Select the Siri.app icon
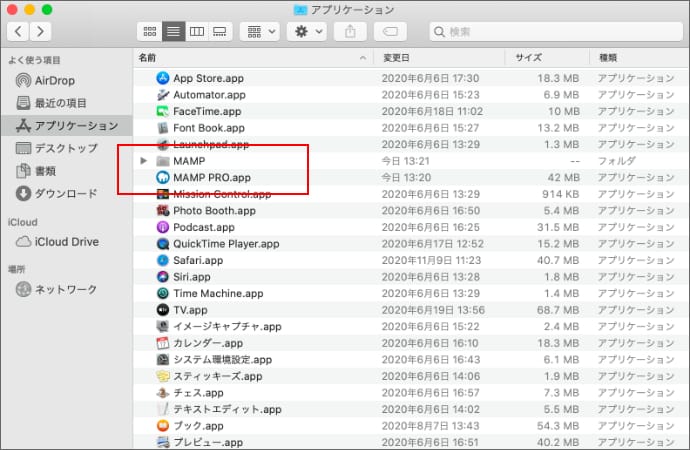Screen dimensions: 690x450 164,276
